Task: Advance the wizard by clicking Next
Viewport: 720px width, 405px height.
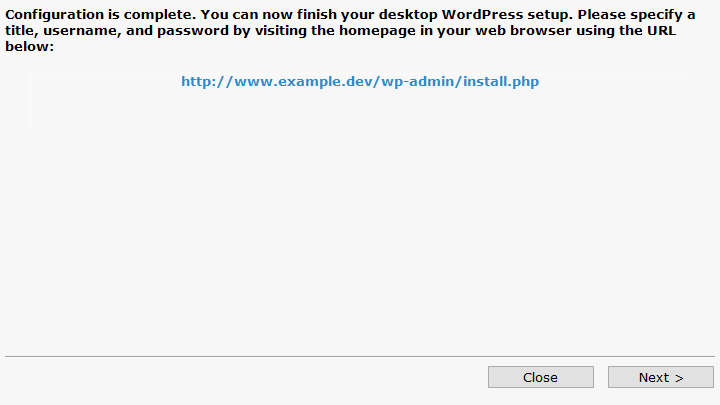Action: tap(661, 377)
